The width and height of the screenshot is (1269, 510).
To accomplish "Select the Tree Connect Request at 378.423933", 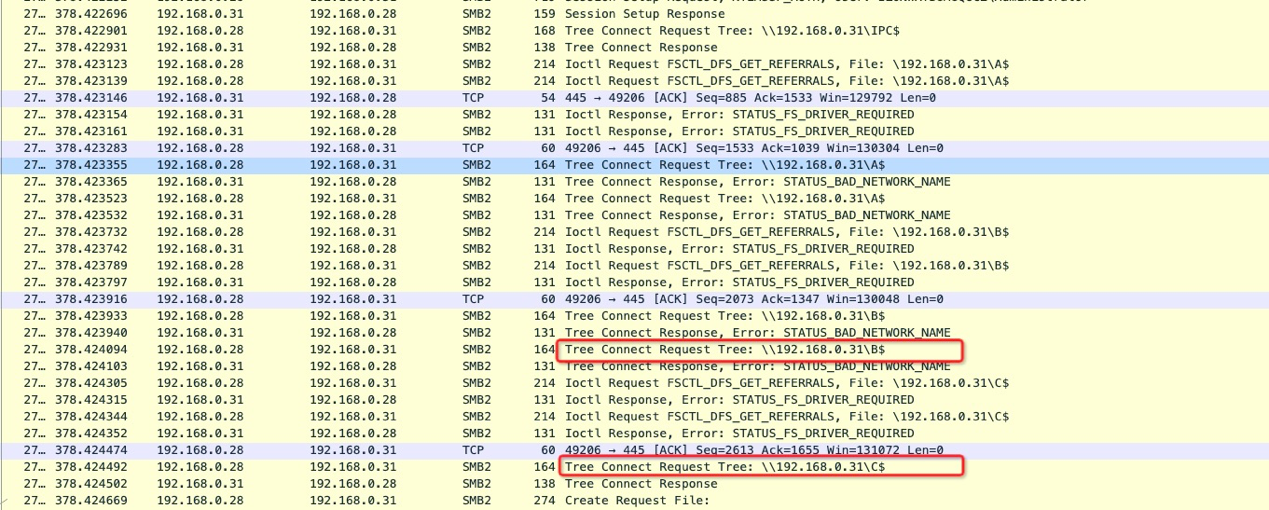I will point(634,316).
